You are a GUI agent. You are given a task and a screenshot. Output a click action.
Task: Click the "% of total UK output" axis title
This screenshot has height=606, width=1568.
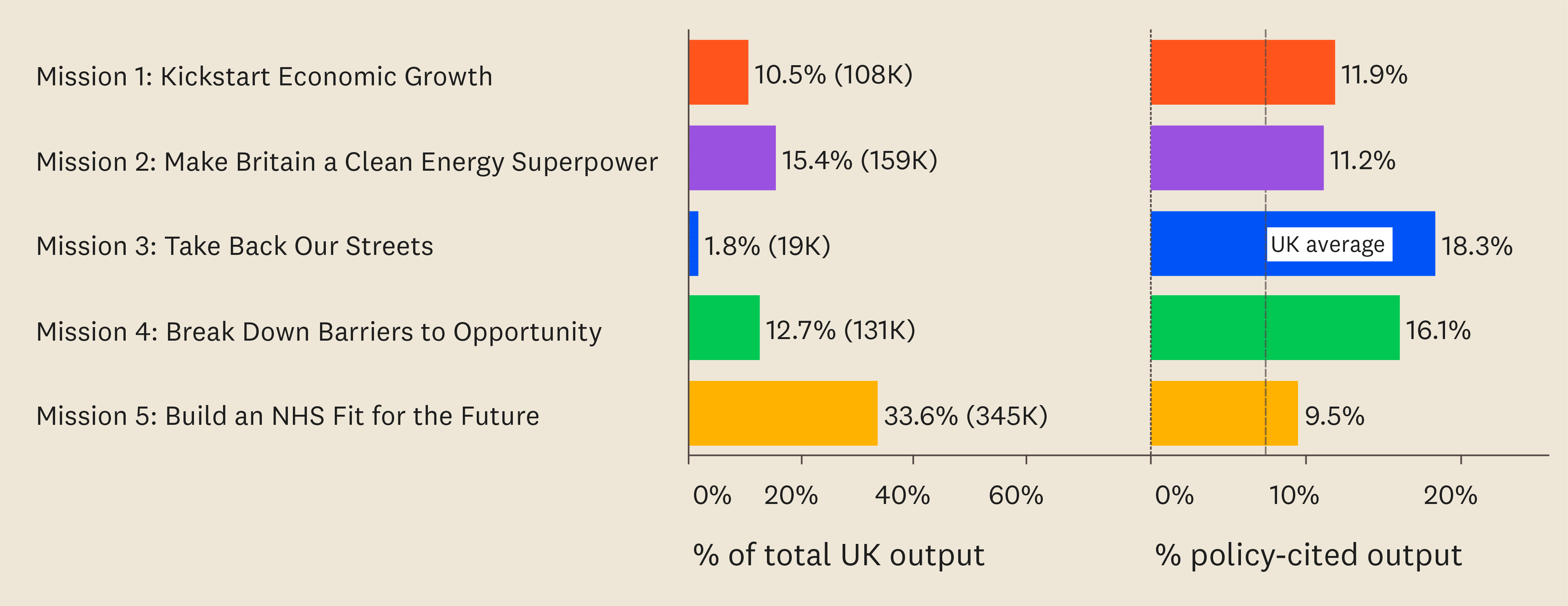(838, 556)
